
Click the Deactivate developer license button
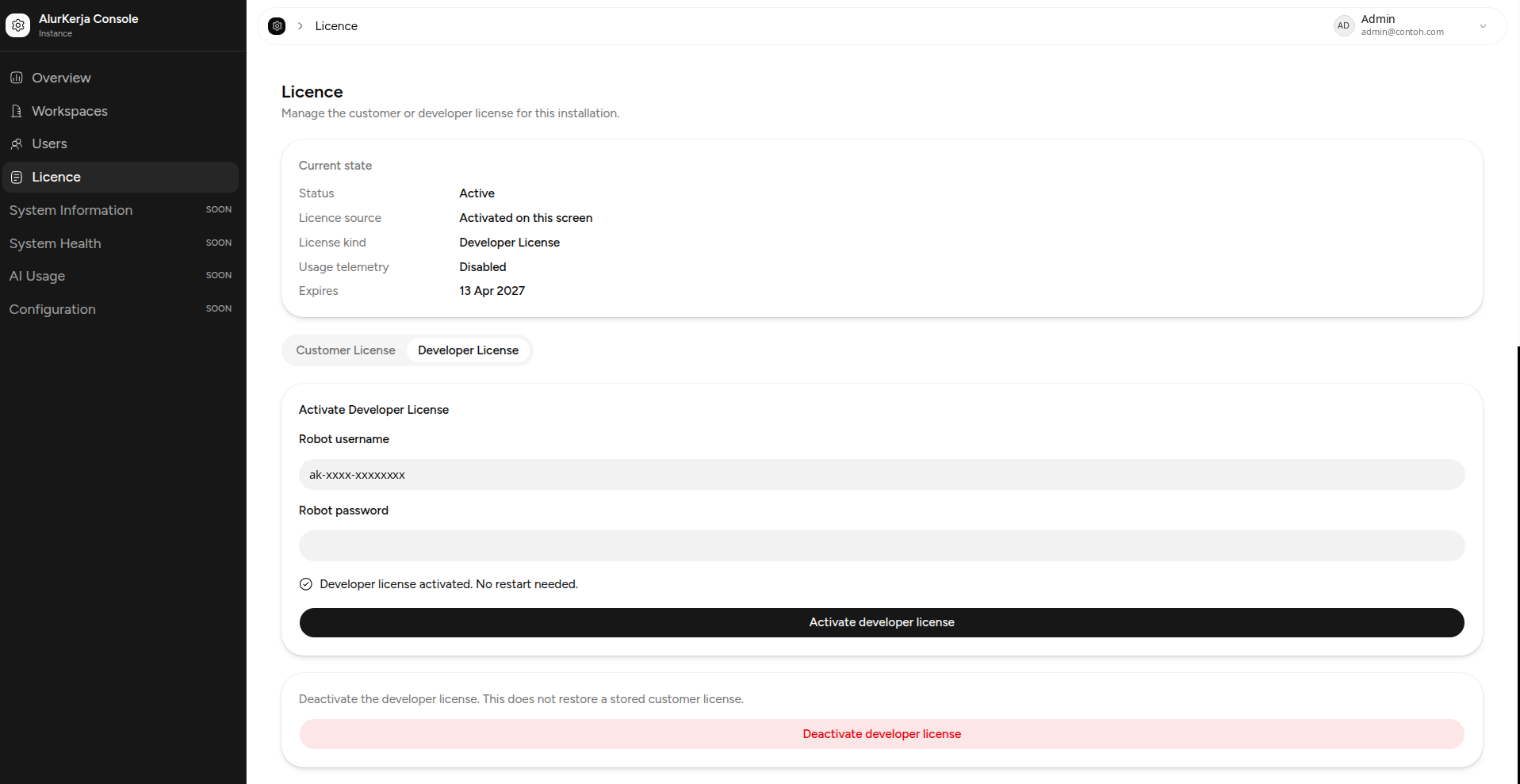click(x=882, y=734)
